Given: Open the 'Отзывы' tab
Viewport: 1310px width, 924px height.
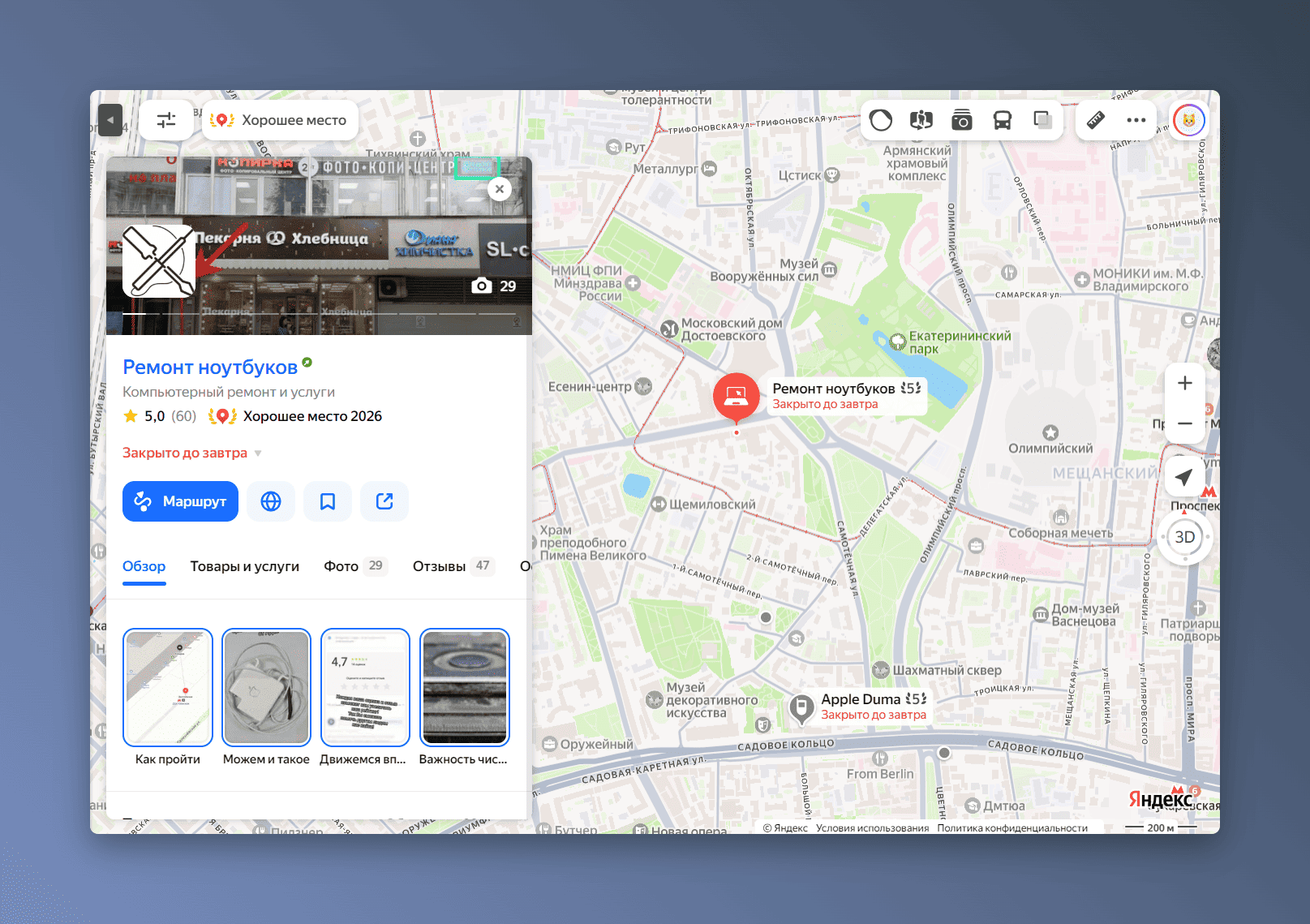Looking at the screenshot, I should click(x=453, y=566).
